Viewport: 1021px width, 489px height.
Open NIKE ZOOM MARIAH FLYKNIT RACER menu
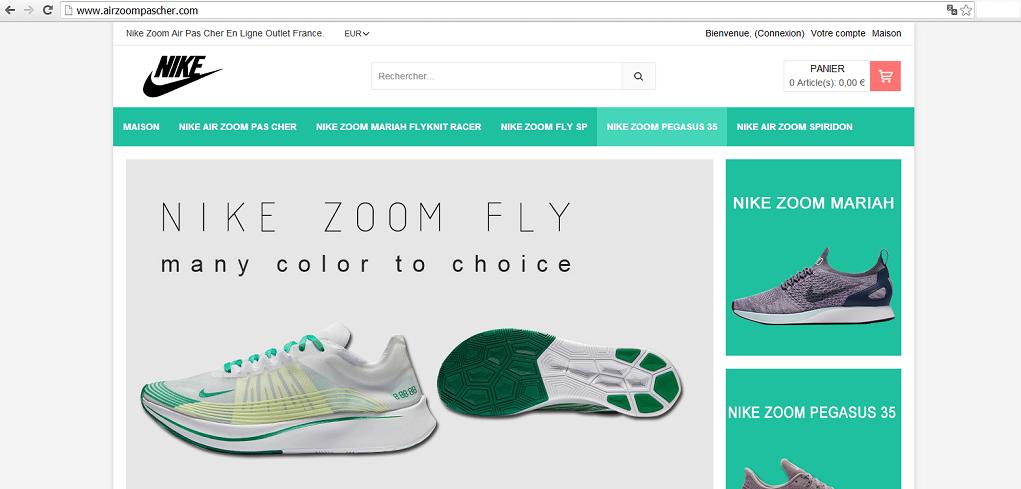coord(399,127)
